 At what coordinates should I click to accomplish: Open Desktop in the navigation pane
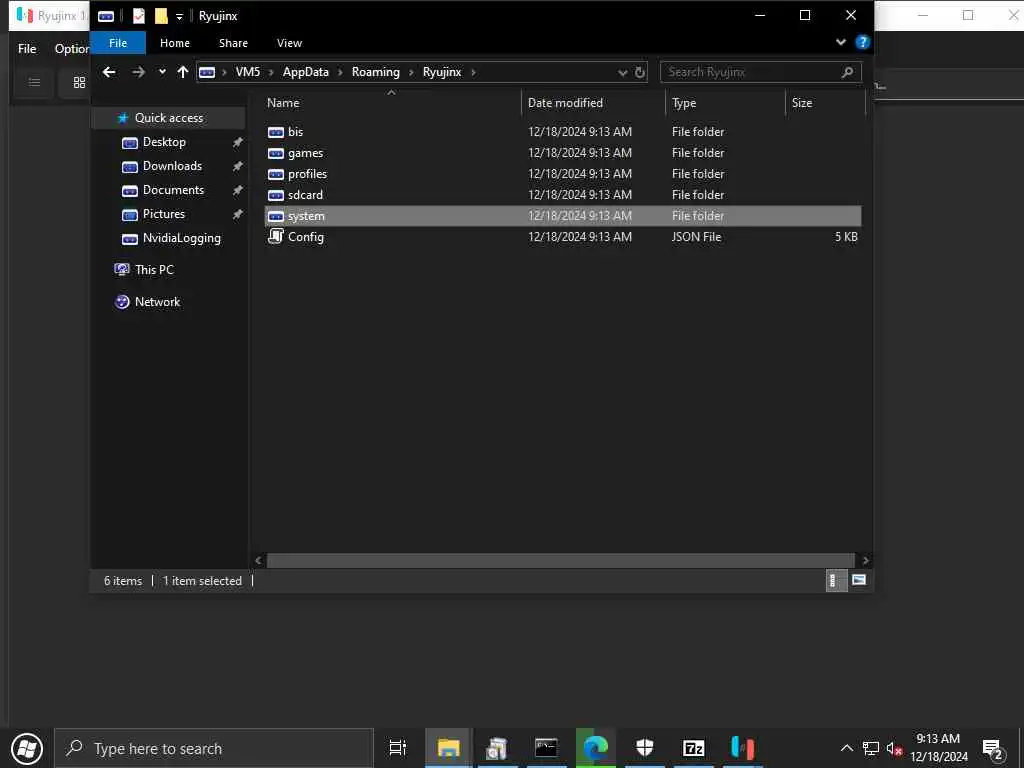pyautogui.click(x=164, y=142)
